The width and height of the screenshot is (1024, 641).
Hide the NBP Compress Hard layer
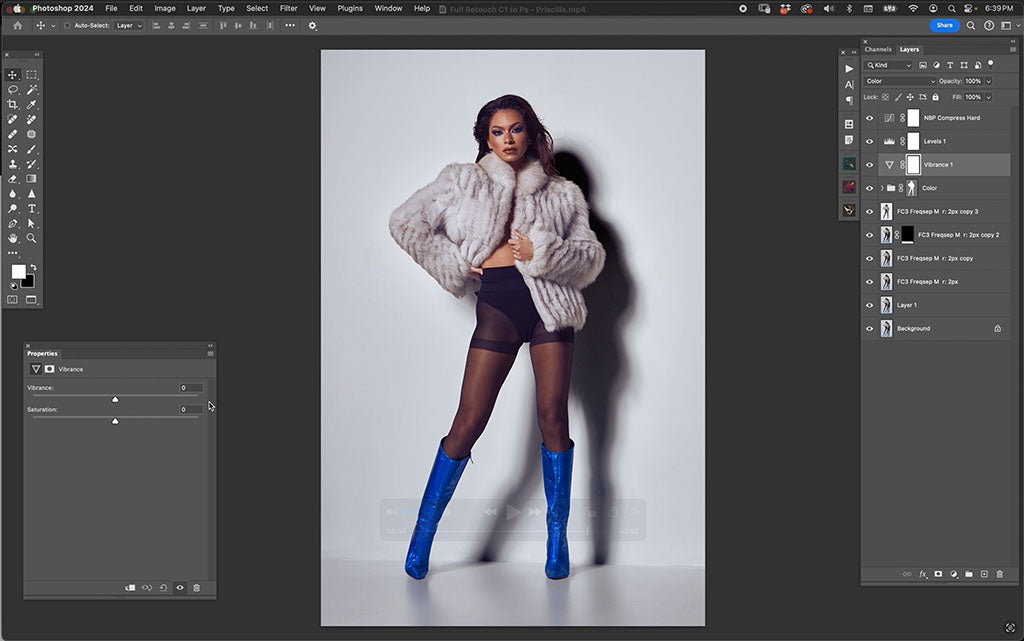(869, 117)
